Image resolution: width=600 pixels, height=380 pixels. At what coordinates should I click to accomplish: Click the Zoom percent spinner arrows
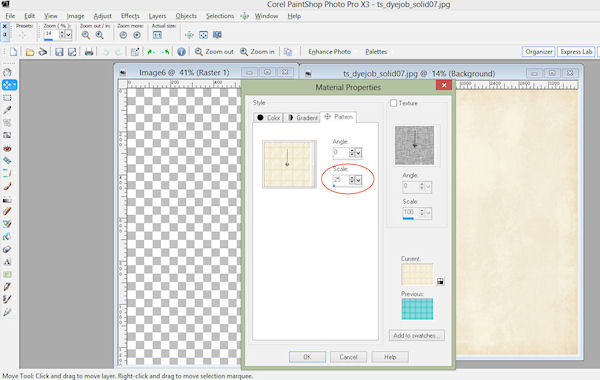[x=62, y=35]
